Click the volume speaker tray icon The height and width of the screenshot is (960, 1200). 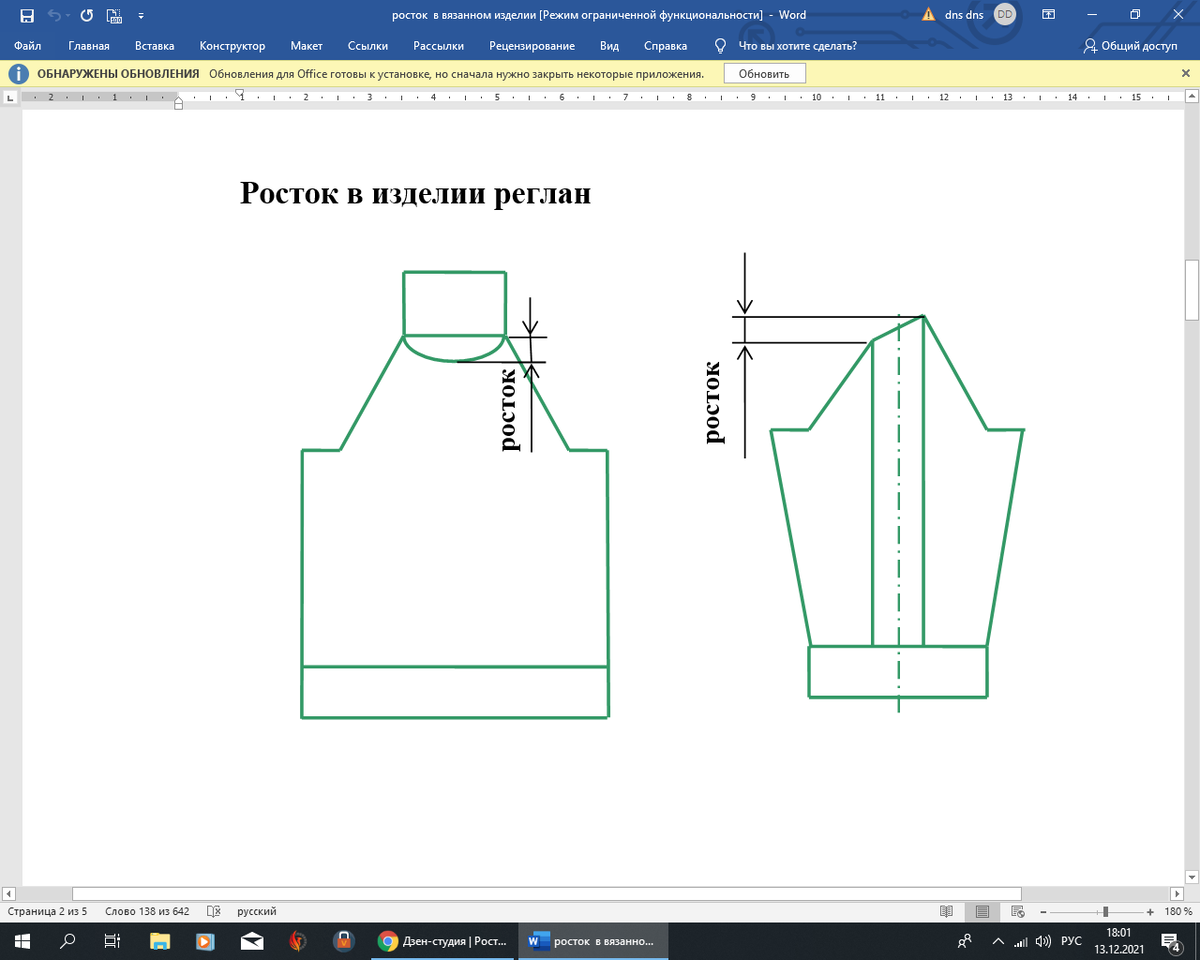(x=1044, y=941)
